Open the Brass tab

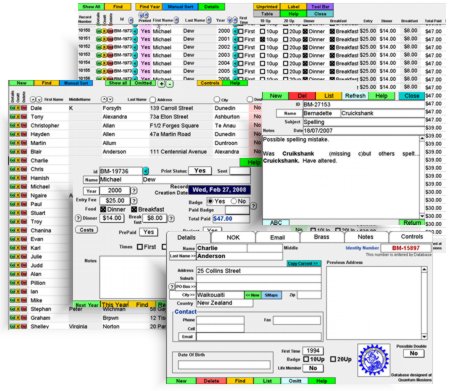[321, 237]
